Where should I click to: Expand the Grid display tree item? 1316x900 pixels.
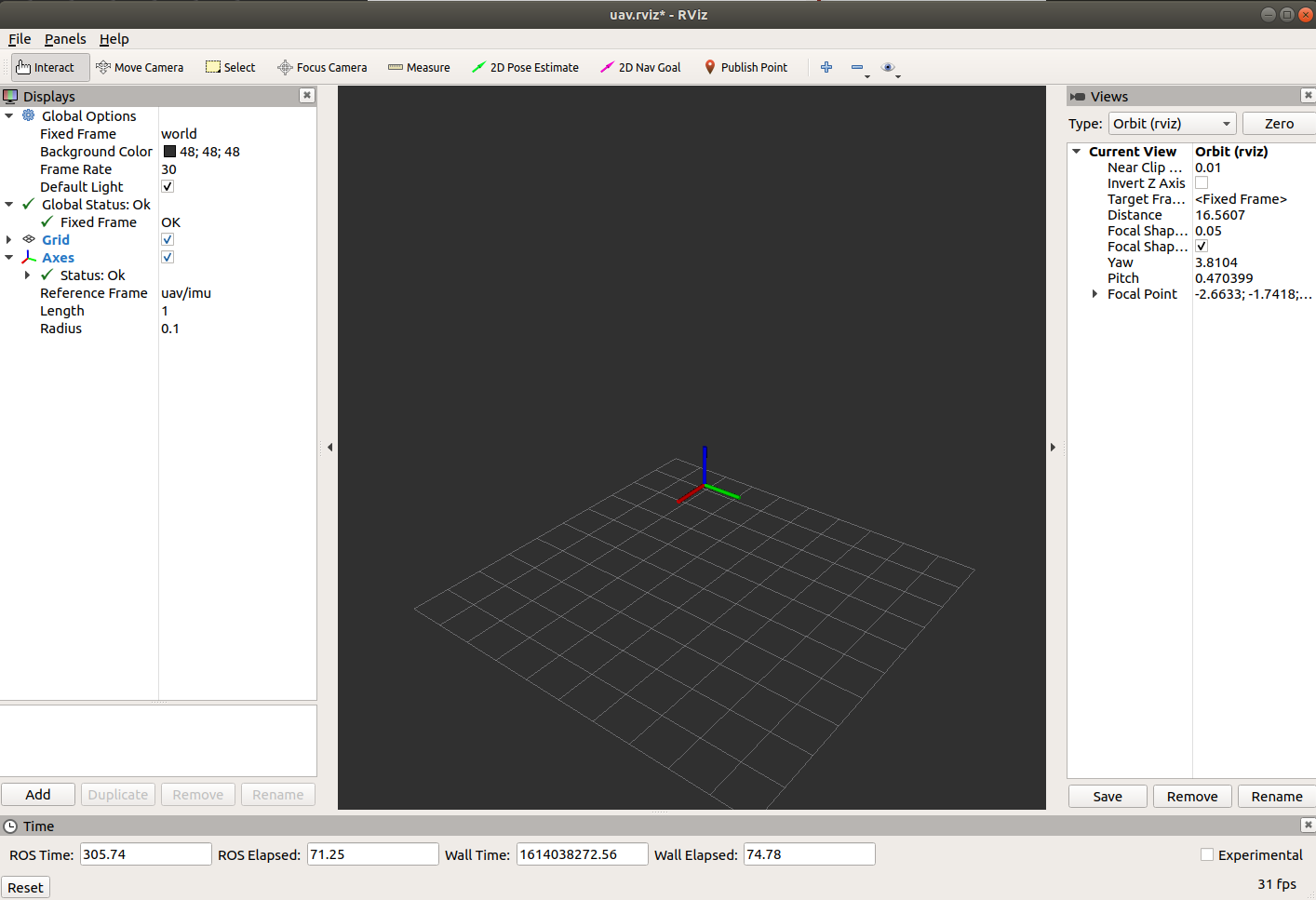(9, 240)
